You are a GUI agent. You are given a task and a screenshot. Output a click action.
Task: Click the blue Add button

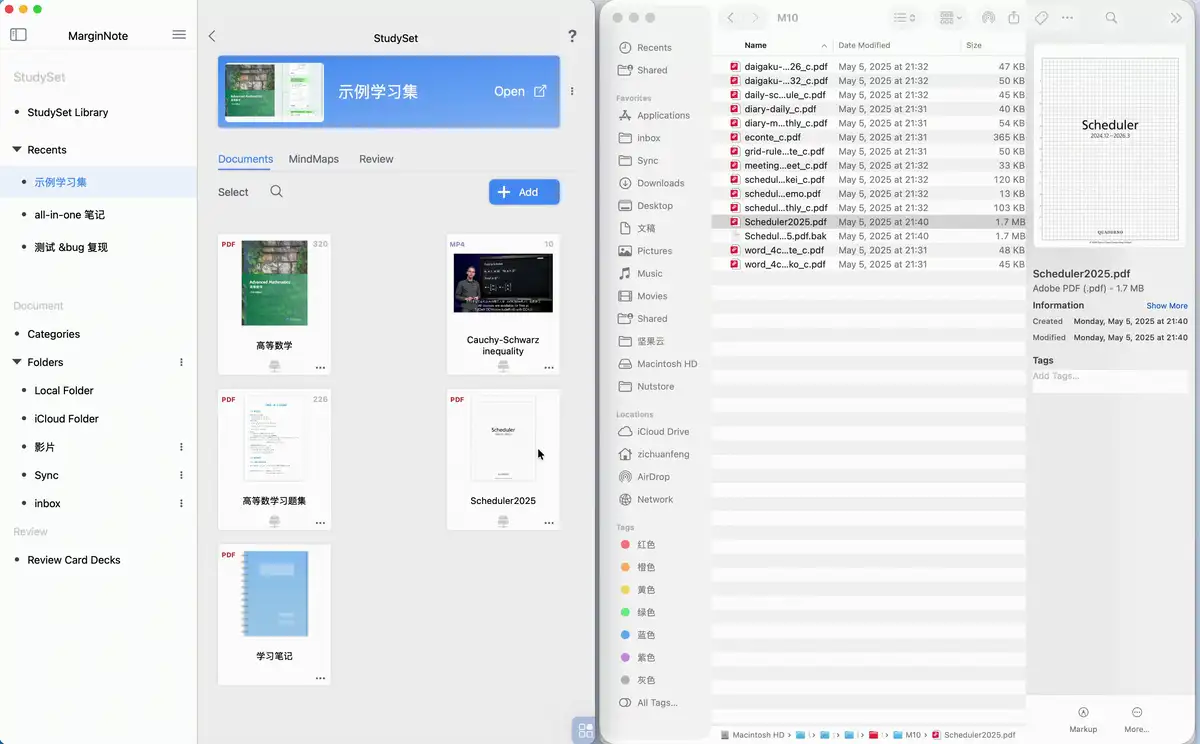click(524, 192)
